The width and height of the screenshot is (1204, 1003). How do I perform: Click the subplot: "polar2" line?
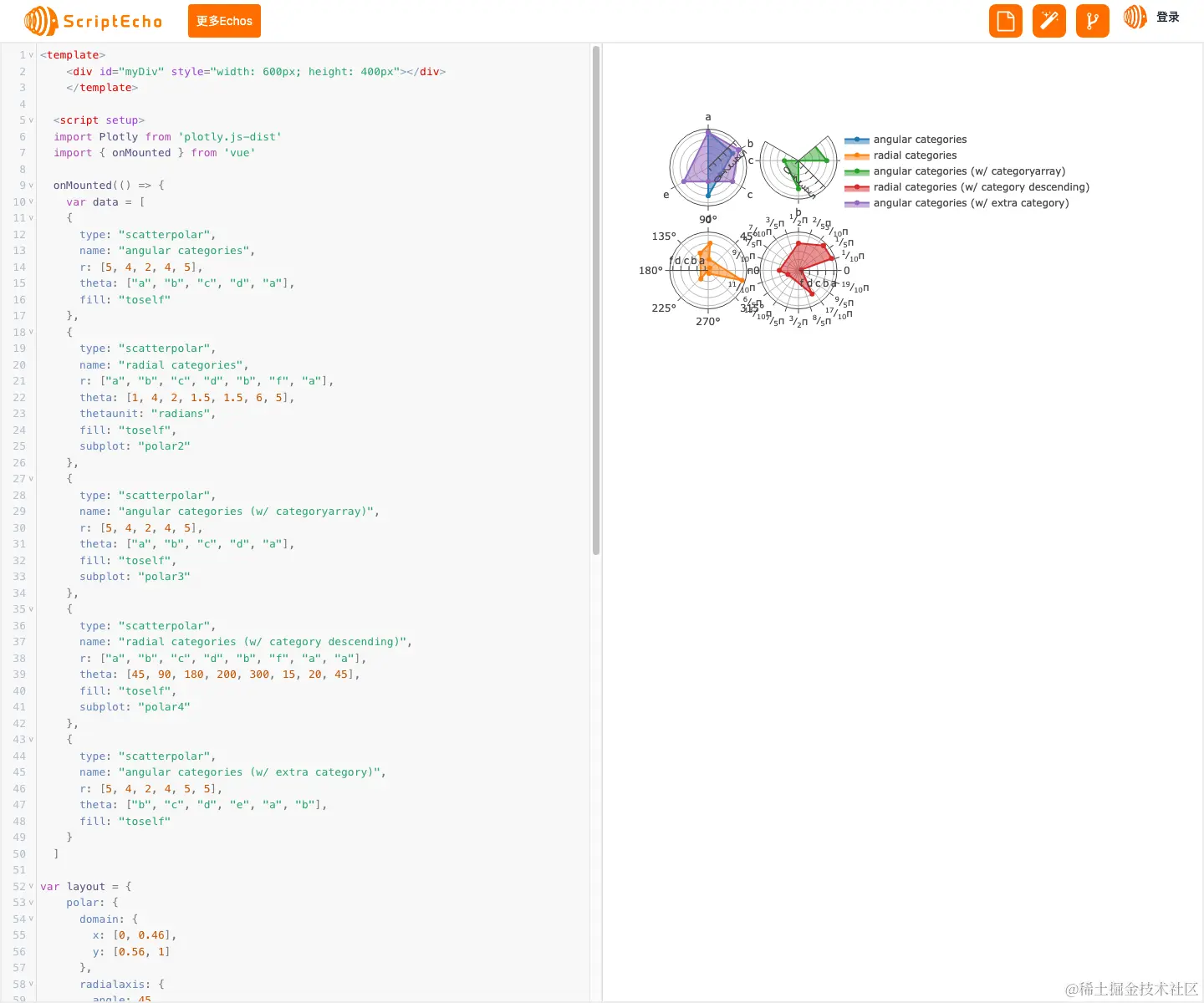[x=135, y=446]
